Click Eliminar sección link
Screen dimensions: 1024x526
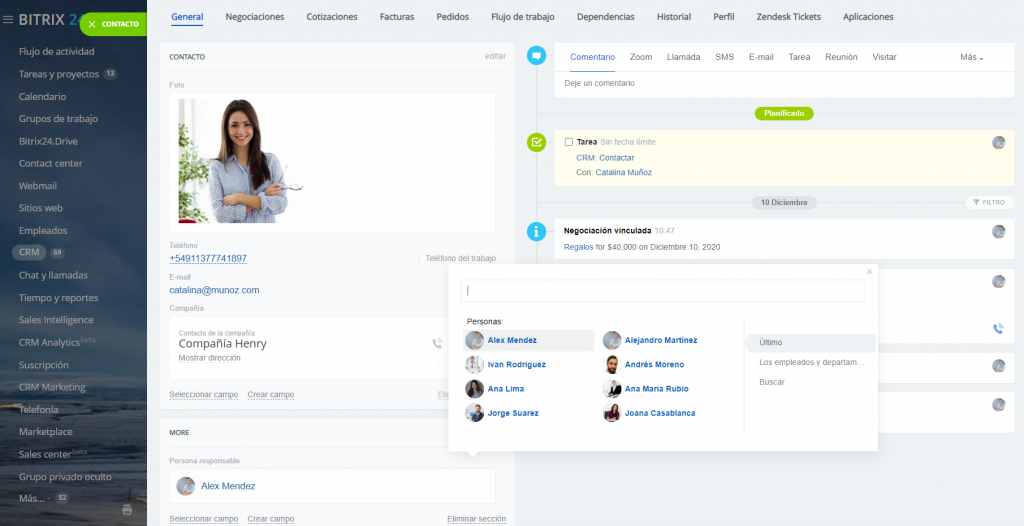[476, 519]
